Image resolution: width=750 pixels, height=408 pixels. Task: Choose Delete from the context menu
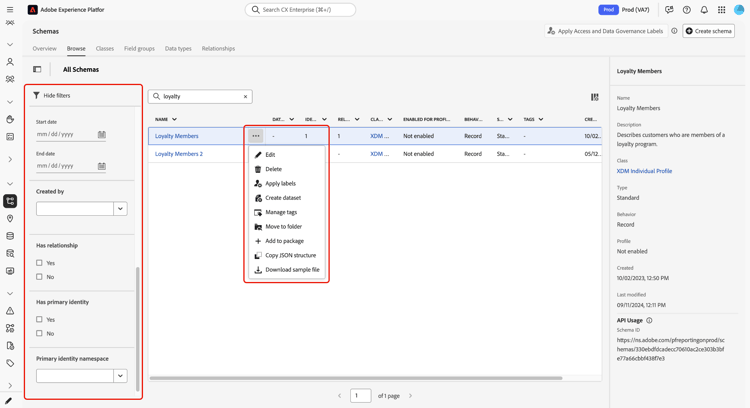tap(287, 169)
